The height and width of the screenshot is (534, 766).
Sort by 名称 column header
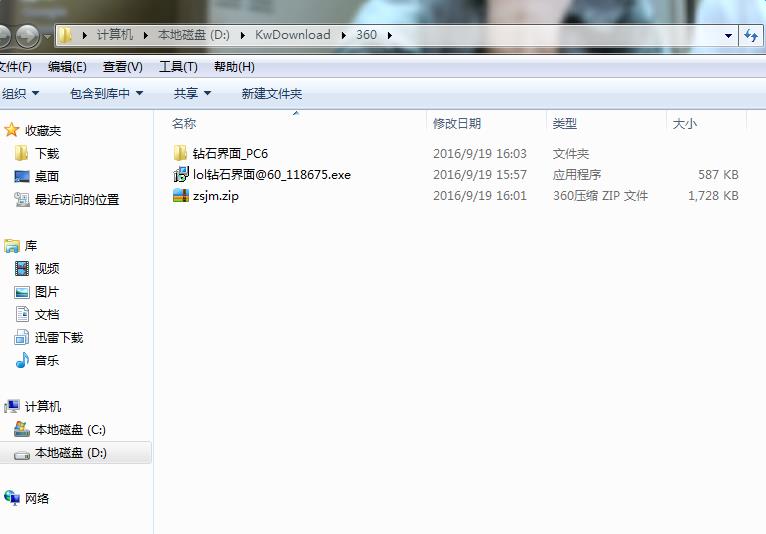pos(184,124)
